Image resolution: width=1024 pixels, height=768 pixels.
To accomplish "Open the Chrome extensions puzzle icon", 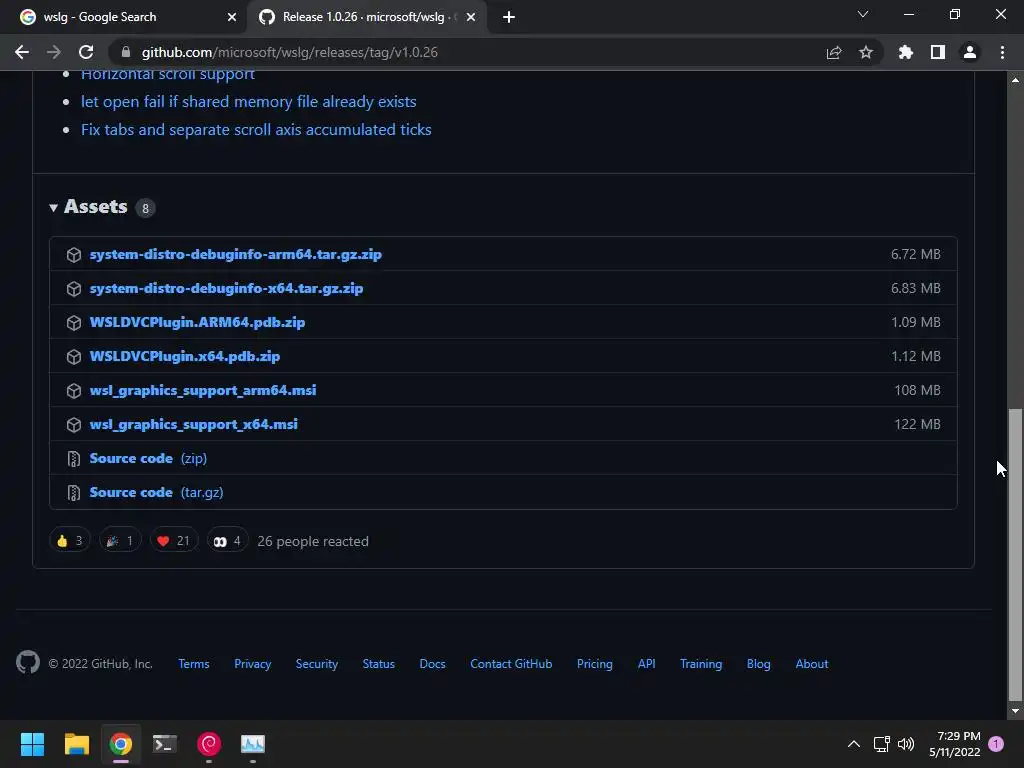I will [905, 52].
